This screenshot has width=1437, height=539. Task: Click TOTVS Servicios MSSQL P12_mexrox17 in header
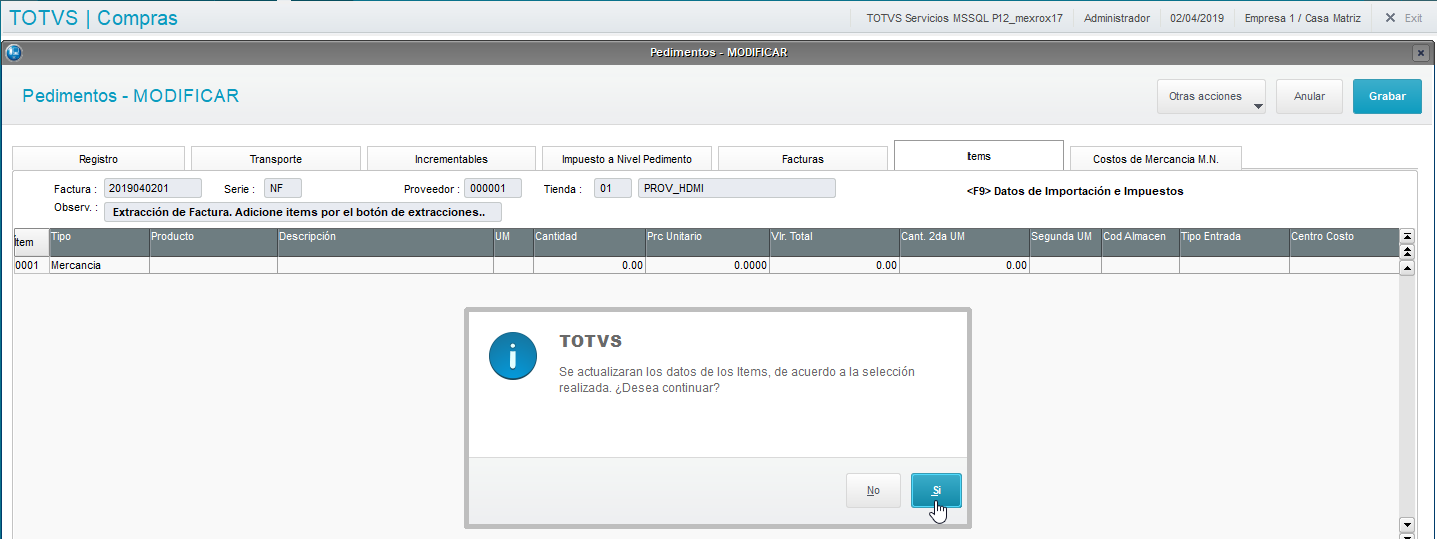pos(964,18)
